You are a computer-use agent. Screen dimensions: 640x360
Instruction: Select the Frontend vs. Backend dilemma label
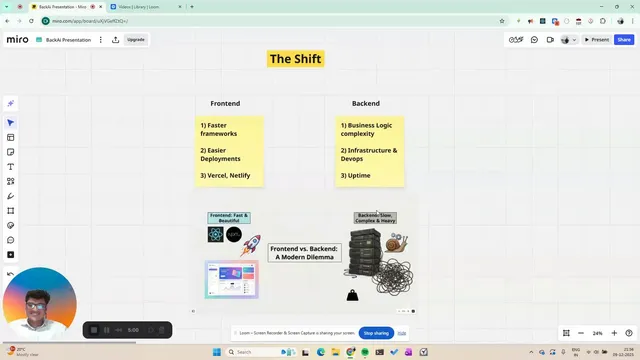click(x=304, y=253)
